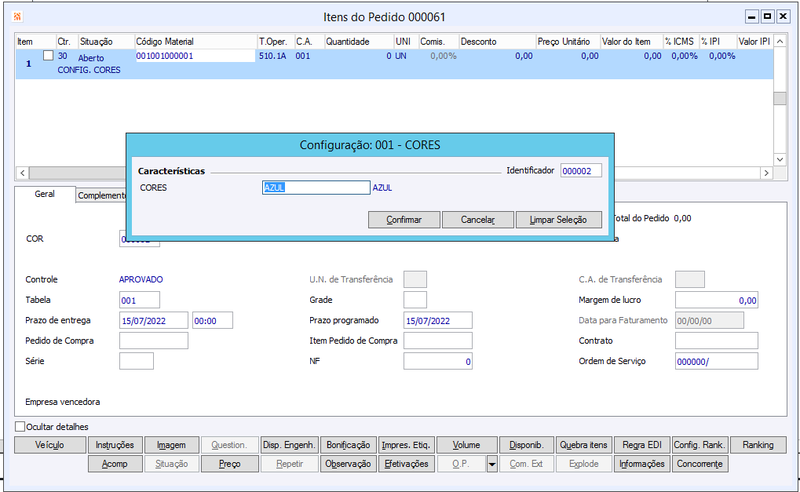Open Regra EDI
Viewport: 800px width, 492px height.
click(x=642, y=445)
